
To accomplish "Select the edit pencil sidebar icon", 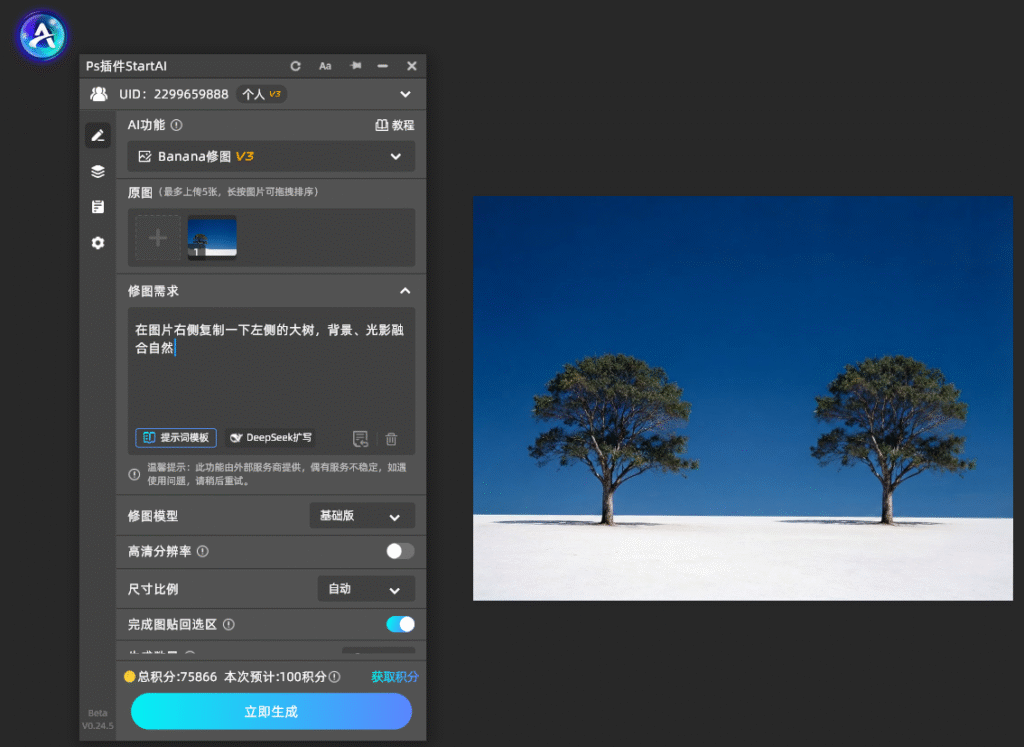I will [x=97, y=135].
